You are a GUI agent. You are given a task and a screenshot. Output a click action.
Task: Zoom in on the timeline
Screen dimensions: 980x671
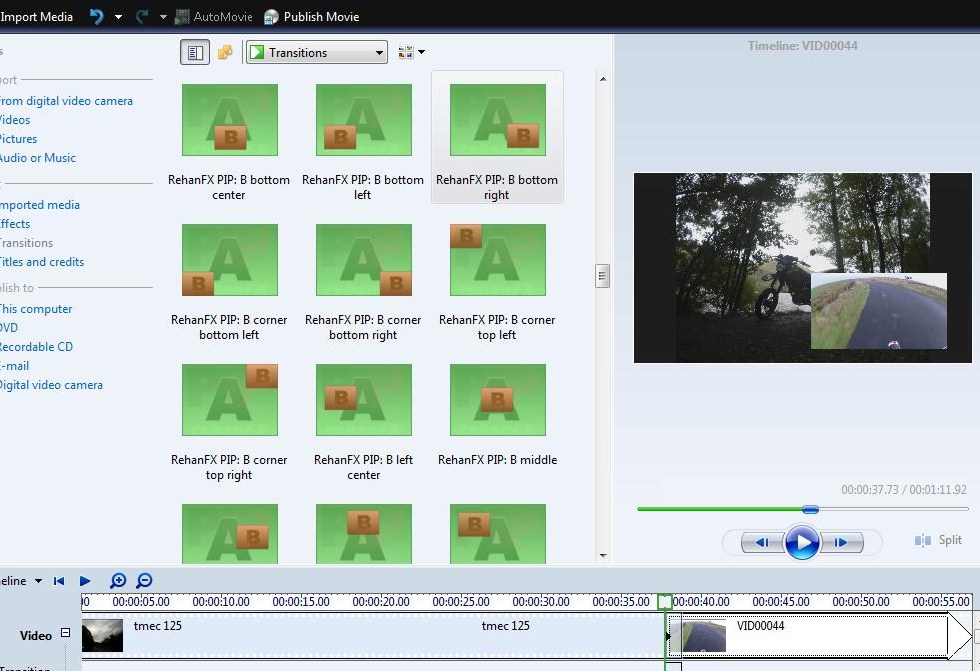pos(118,580)
